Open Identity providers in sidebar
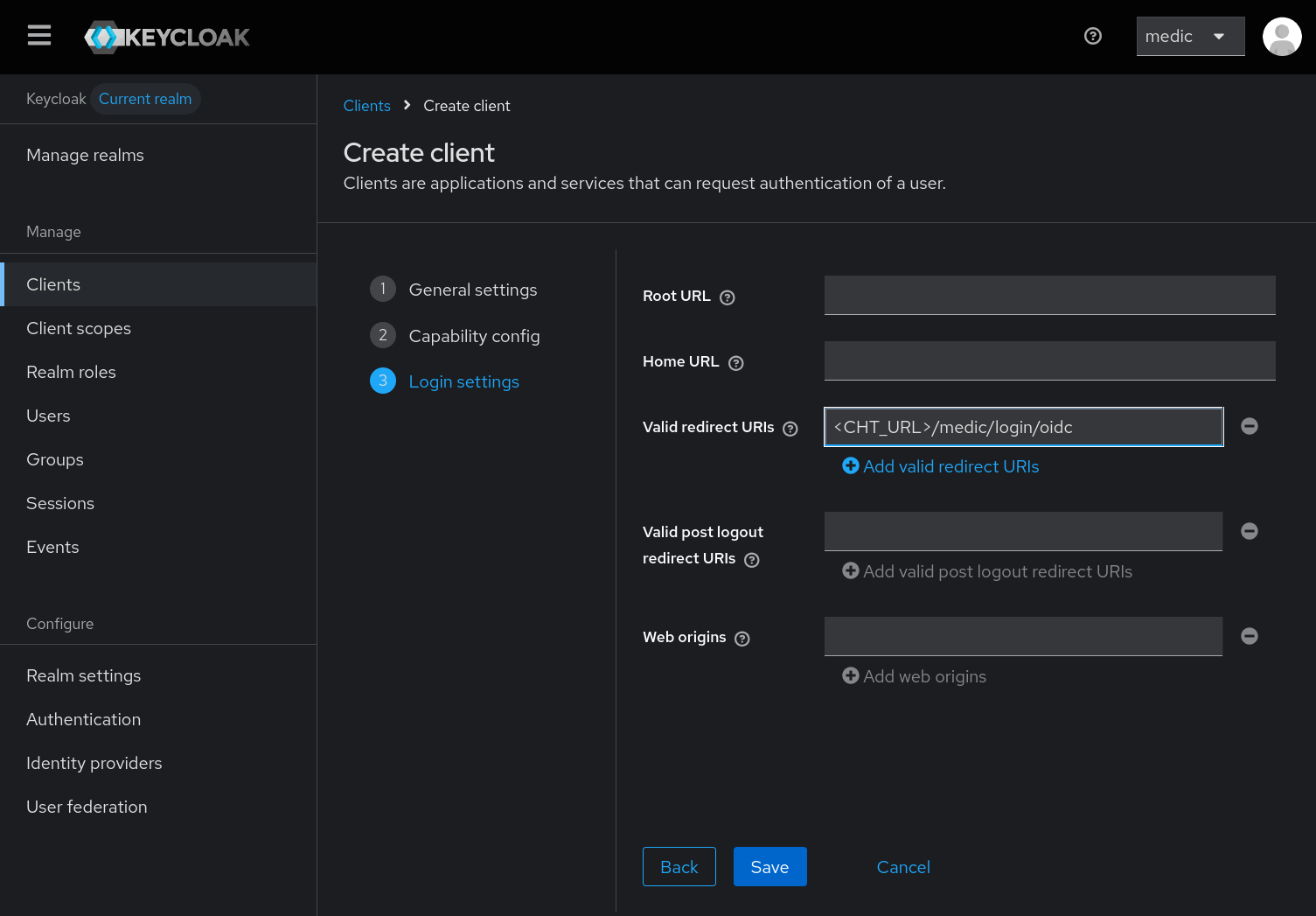1316x916 pixels. pos(158,763)
